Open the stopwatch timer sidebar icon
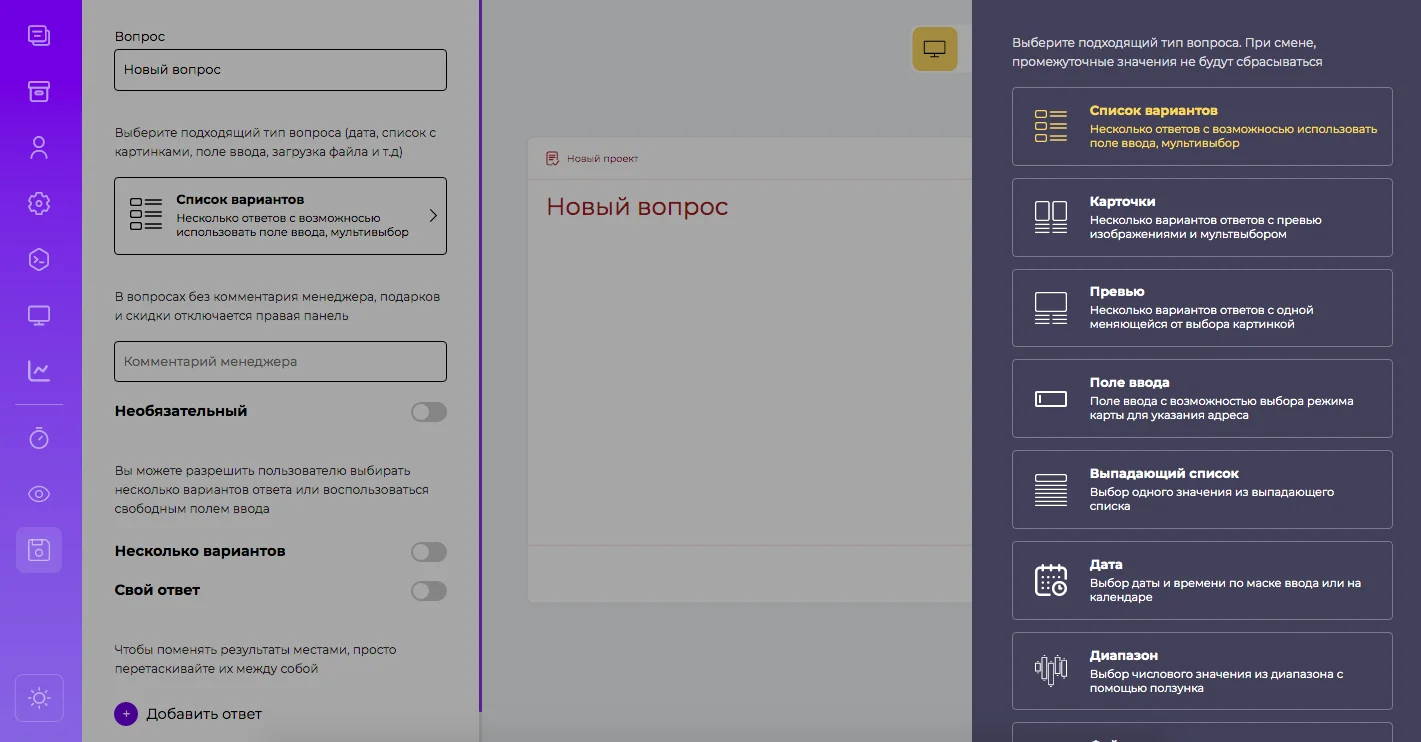Image resolution: width=1421 pixels, height=742 pixels. (39, 438)
